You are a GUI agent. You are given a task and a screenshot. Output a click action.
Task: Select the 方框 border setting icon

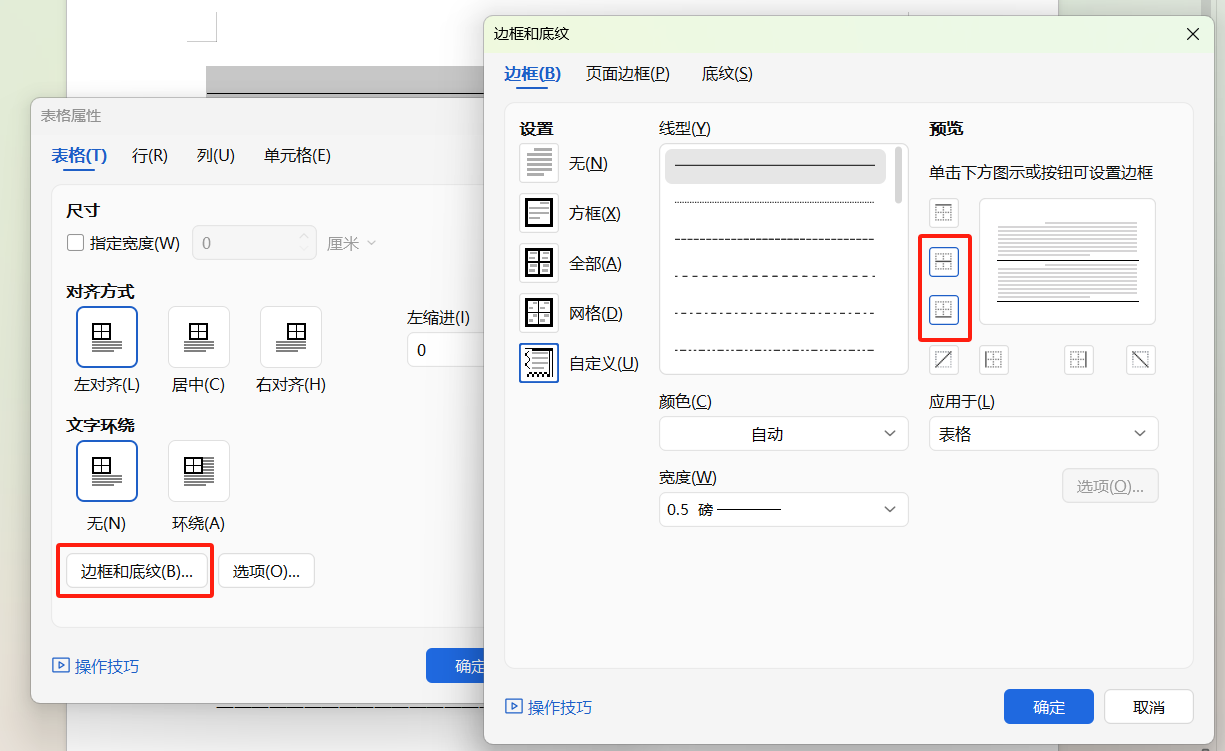pyautogui.click(x=538, y=212)
